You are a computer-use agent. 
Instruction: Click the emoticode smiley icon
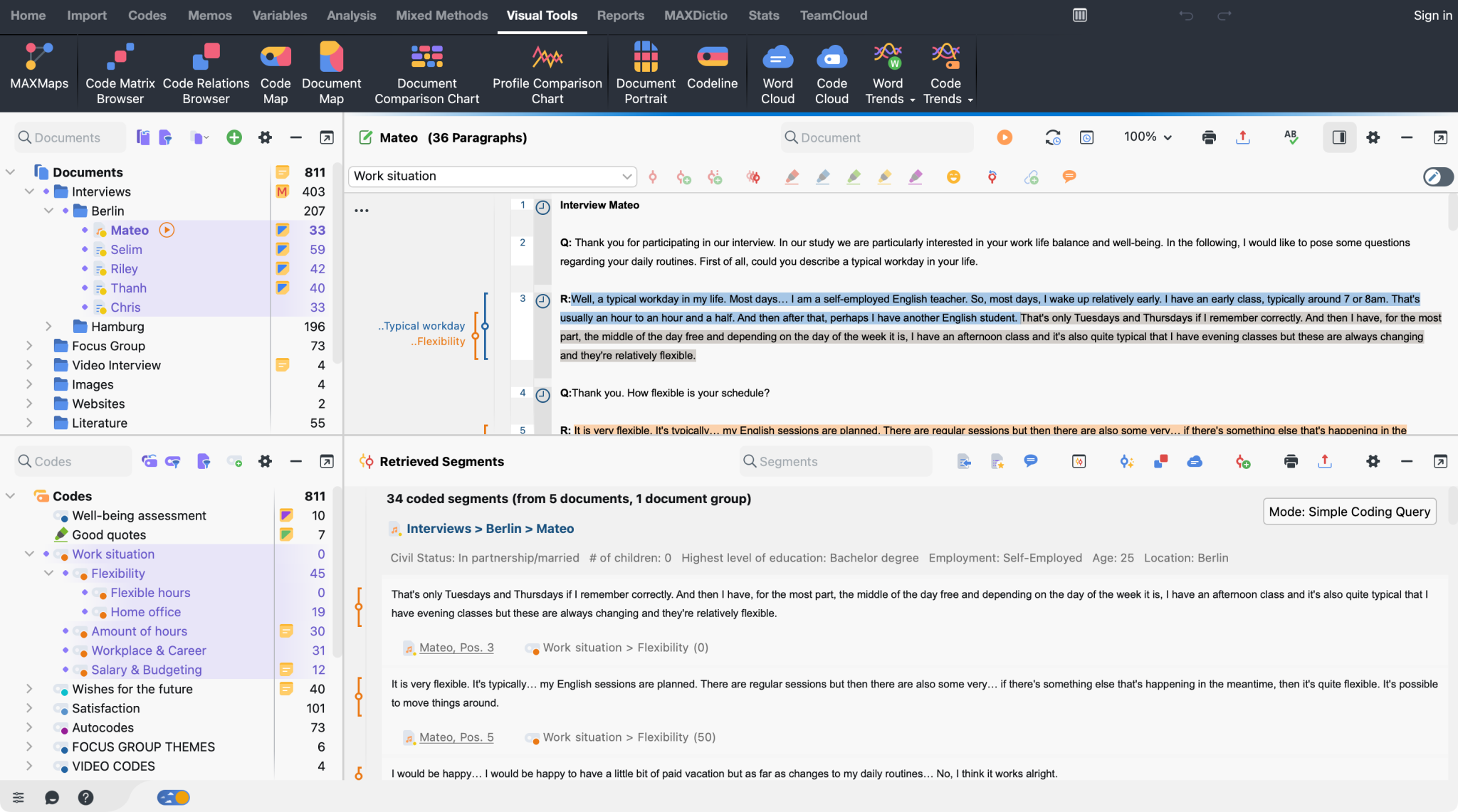pyautogui.click(x=953, y=177)
